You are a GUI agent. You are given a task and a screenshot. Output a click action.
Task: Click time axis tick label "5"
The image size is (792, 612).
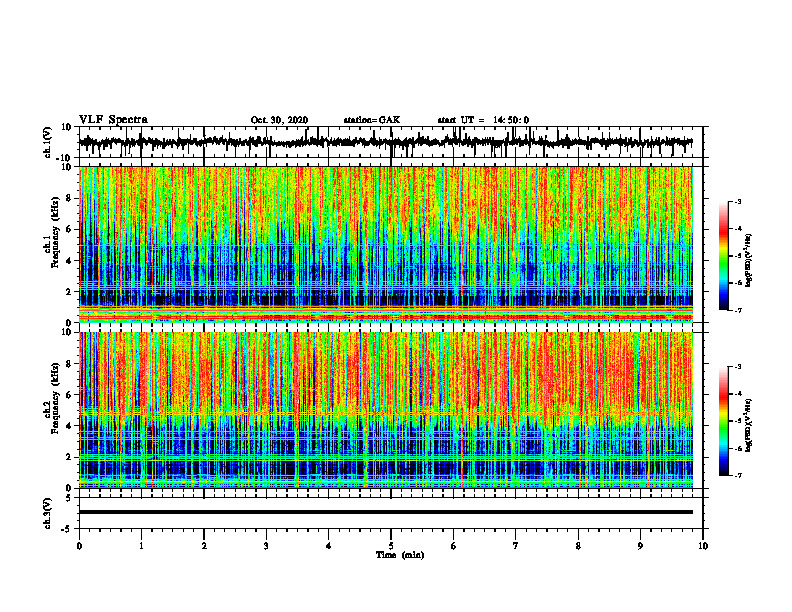tap(391, 546)
